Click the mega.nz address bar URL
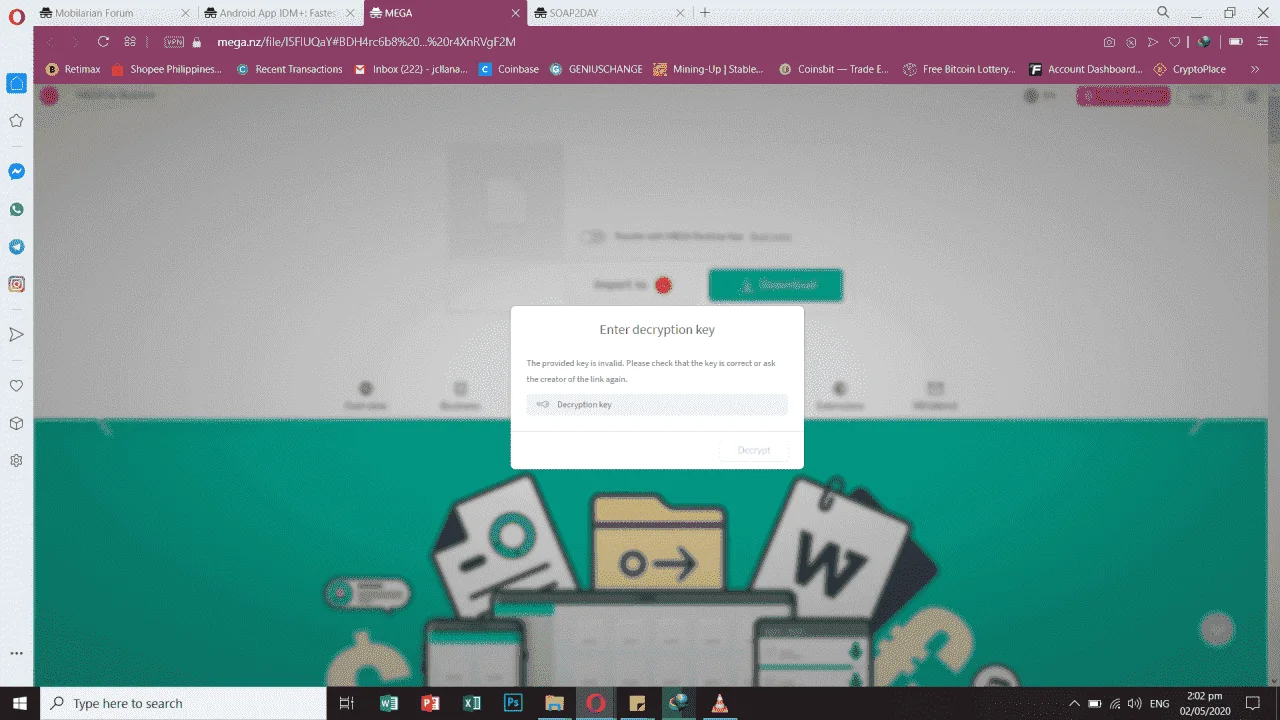Image resolution: width=1280 pixels, height=720 pixels. coord(366,42)
